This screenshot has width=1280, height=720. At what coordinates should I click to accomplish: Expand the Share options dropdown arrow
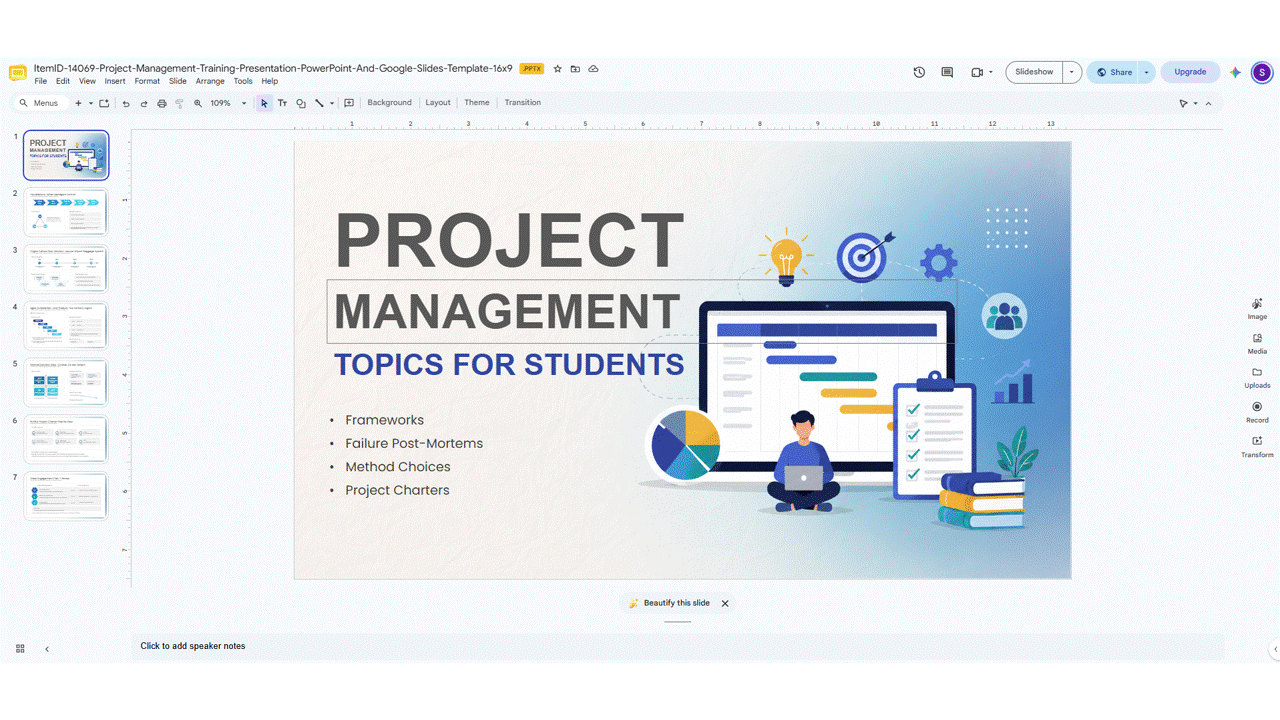pos(1146,72)
